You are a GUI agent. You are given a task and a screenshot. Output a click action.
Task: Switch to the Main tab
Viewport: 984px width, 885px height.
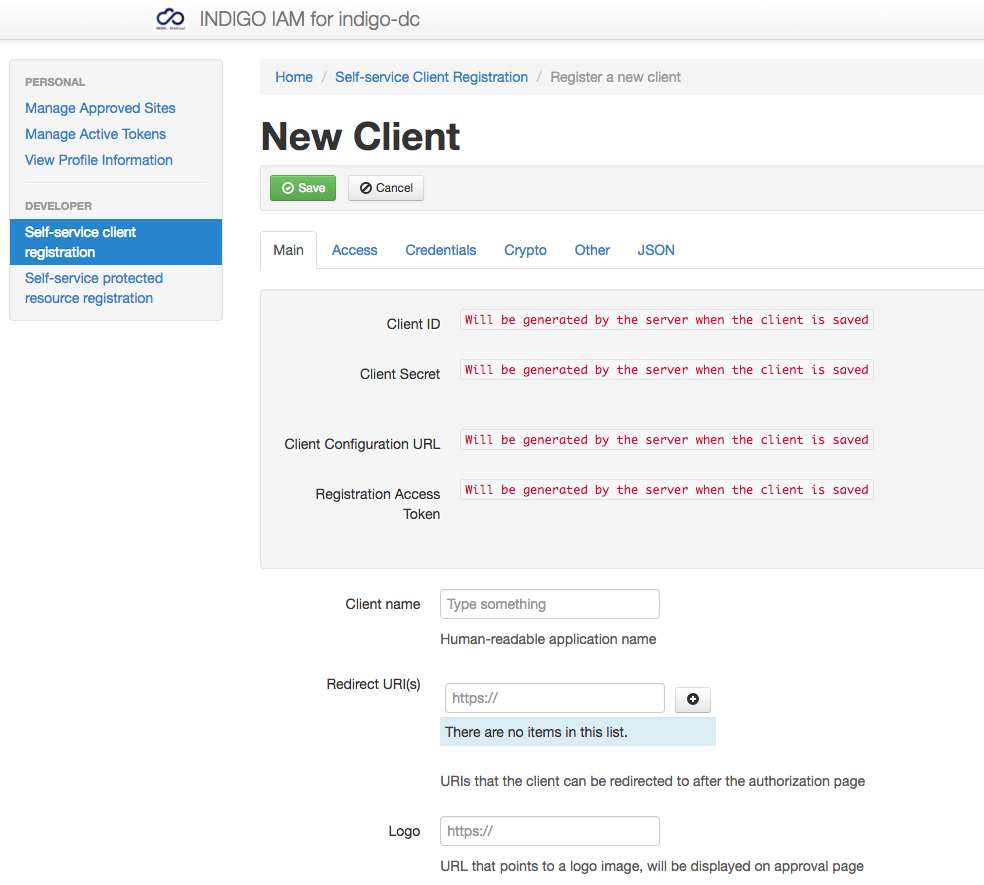tap(289, 250)
